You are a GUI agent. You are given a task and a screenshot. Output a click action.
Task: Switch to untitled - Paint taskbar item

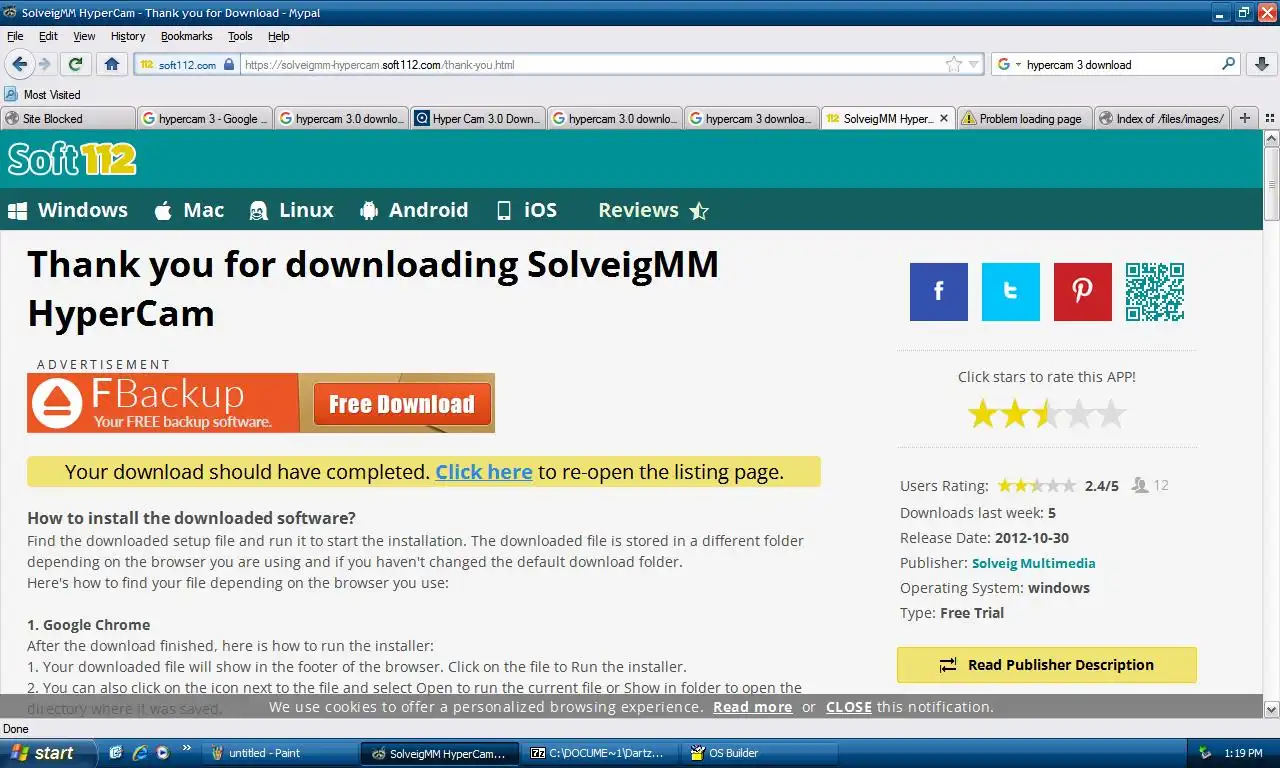281,753
